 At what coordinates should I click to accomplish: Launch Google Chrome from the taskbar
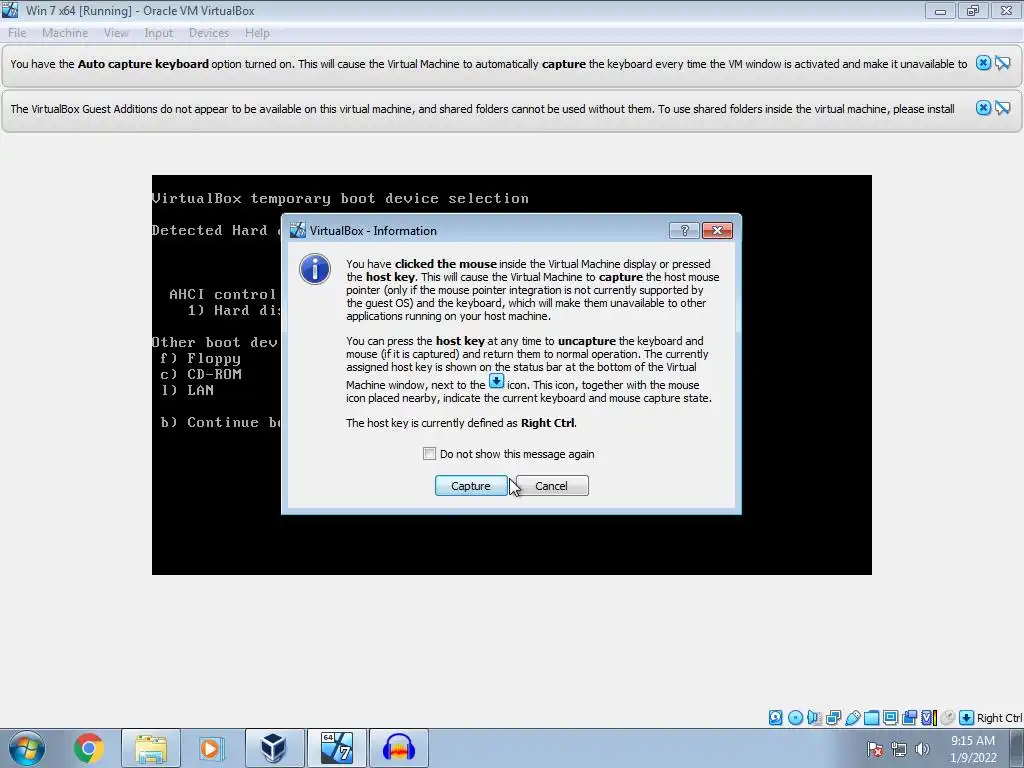(x=88, y=748)
